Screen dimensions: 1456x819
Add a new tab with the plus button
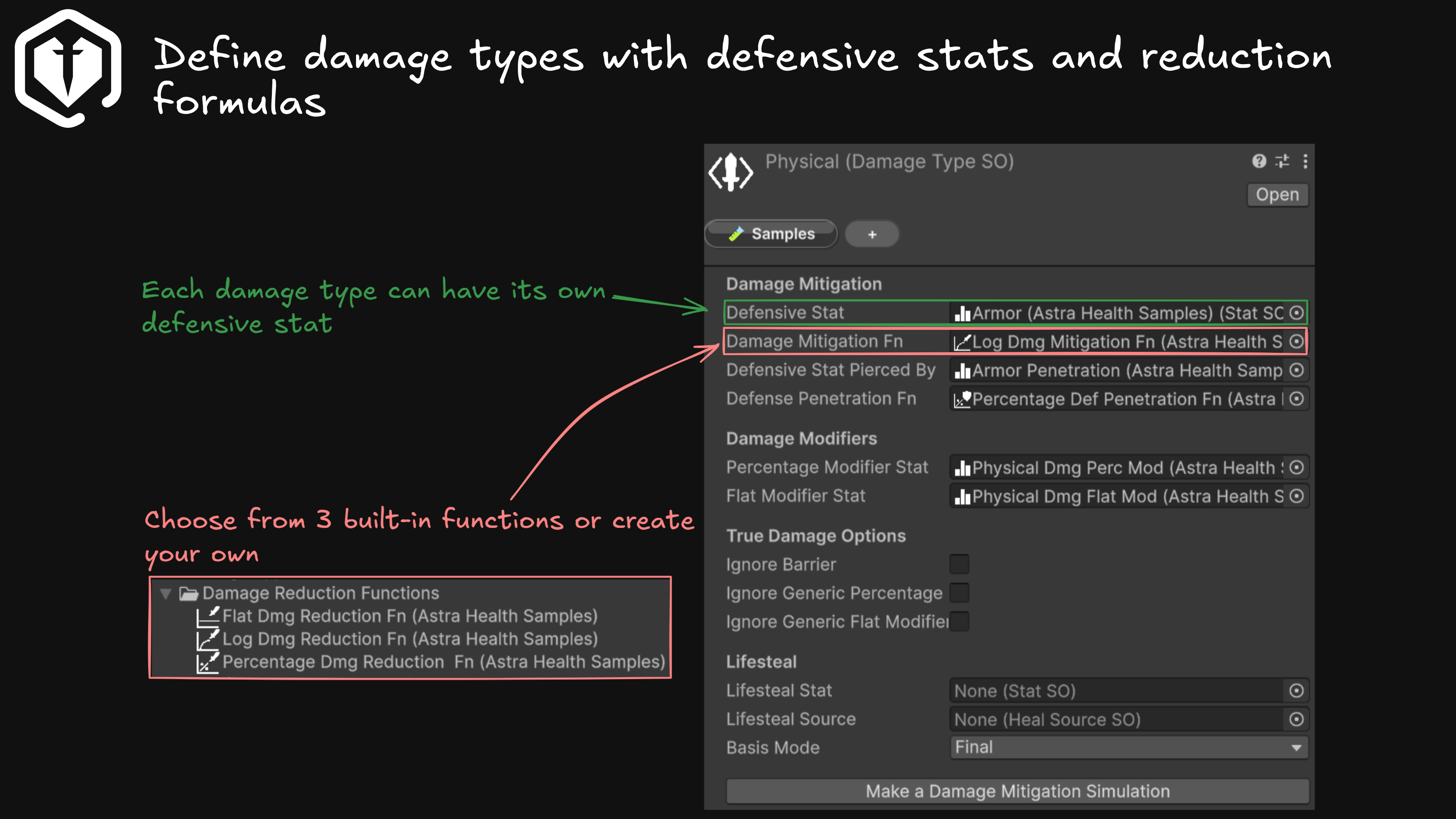[872, 234]
